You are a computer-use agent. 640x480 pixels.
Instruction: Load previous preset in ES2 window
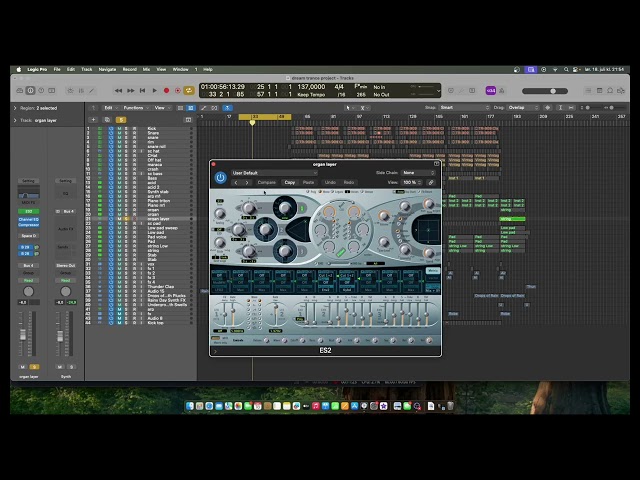(x=236, y=182)
